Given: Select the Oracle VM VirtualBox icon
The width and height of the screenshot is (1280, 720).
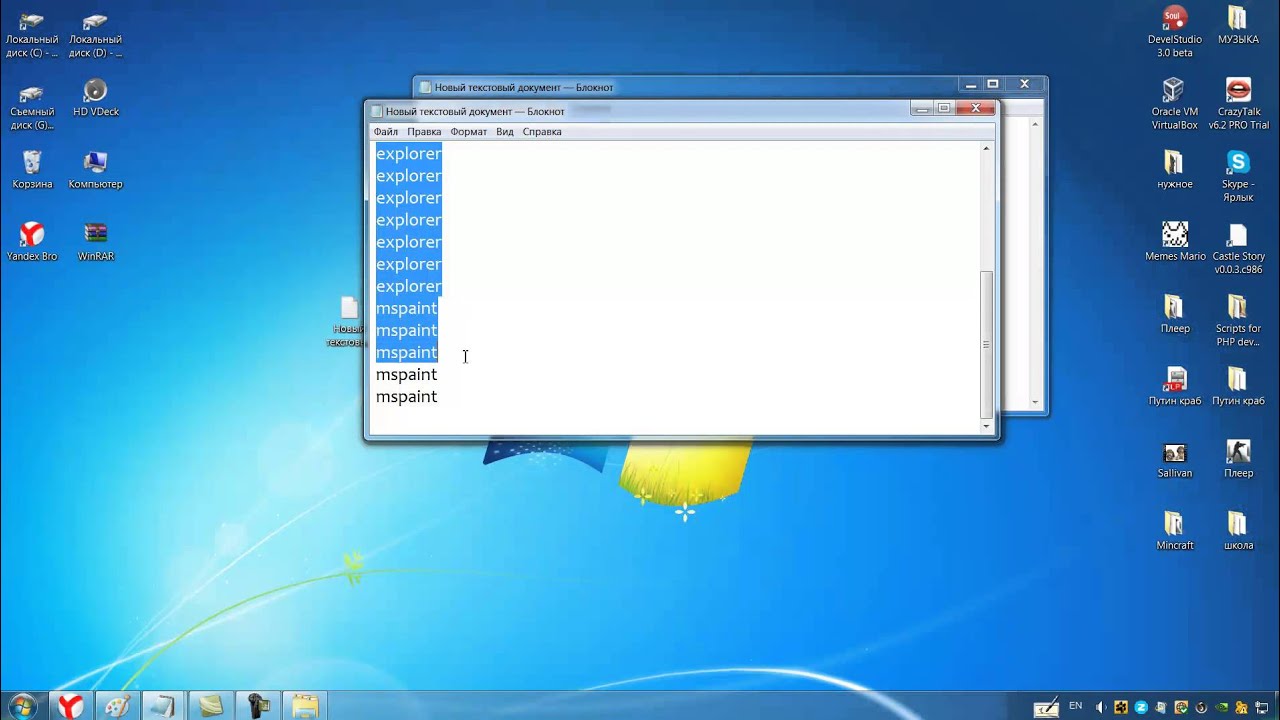Looking at the screenshot, I should point(1175,104).
